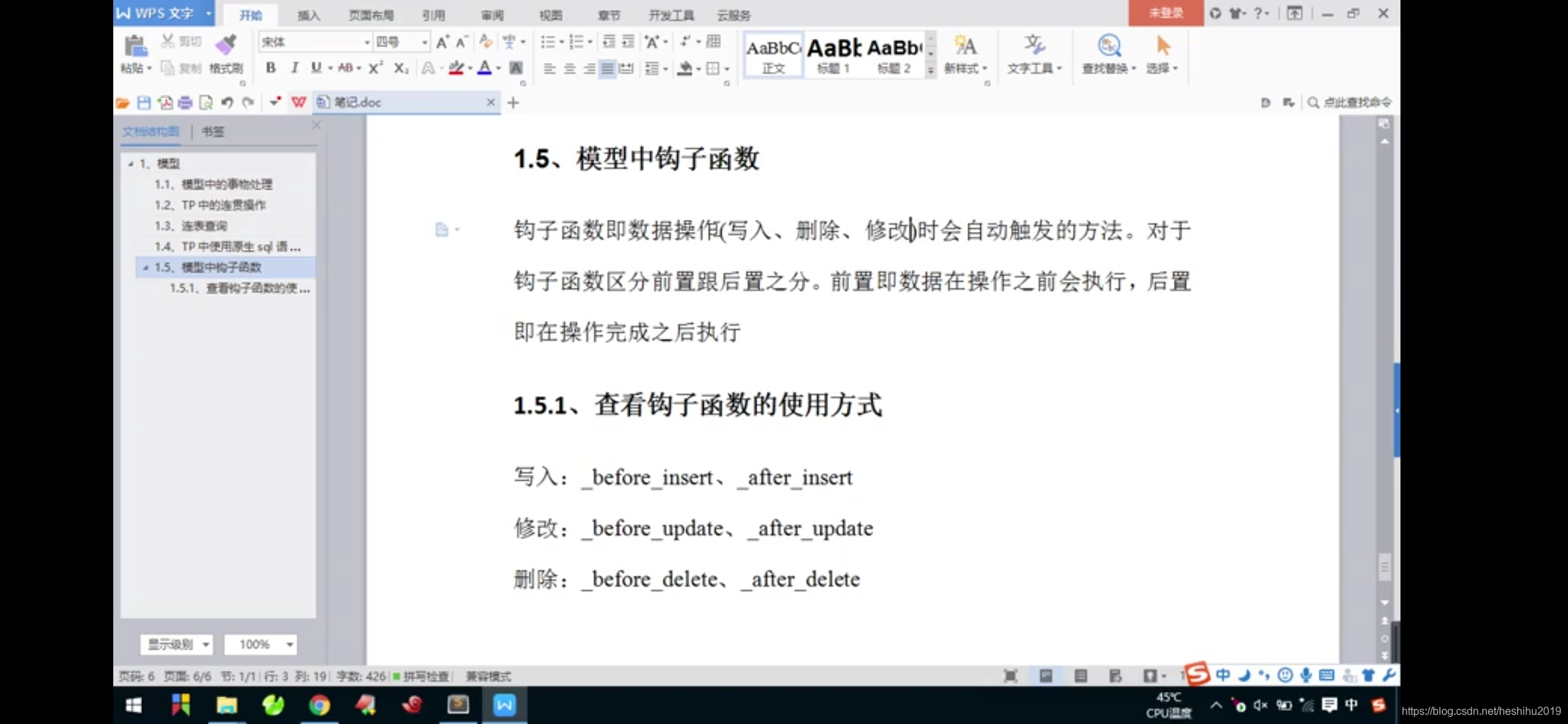This screenshot has width=1568, height=724.
Task: Select the 标题 2 style
Action: point(894,54)
